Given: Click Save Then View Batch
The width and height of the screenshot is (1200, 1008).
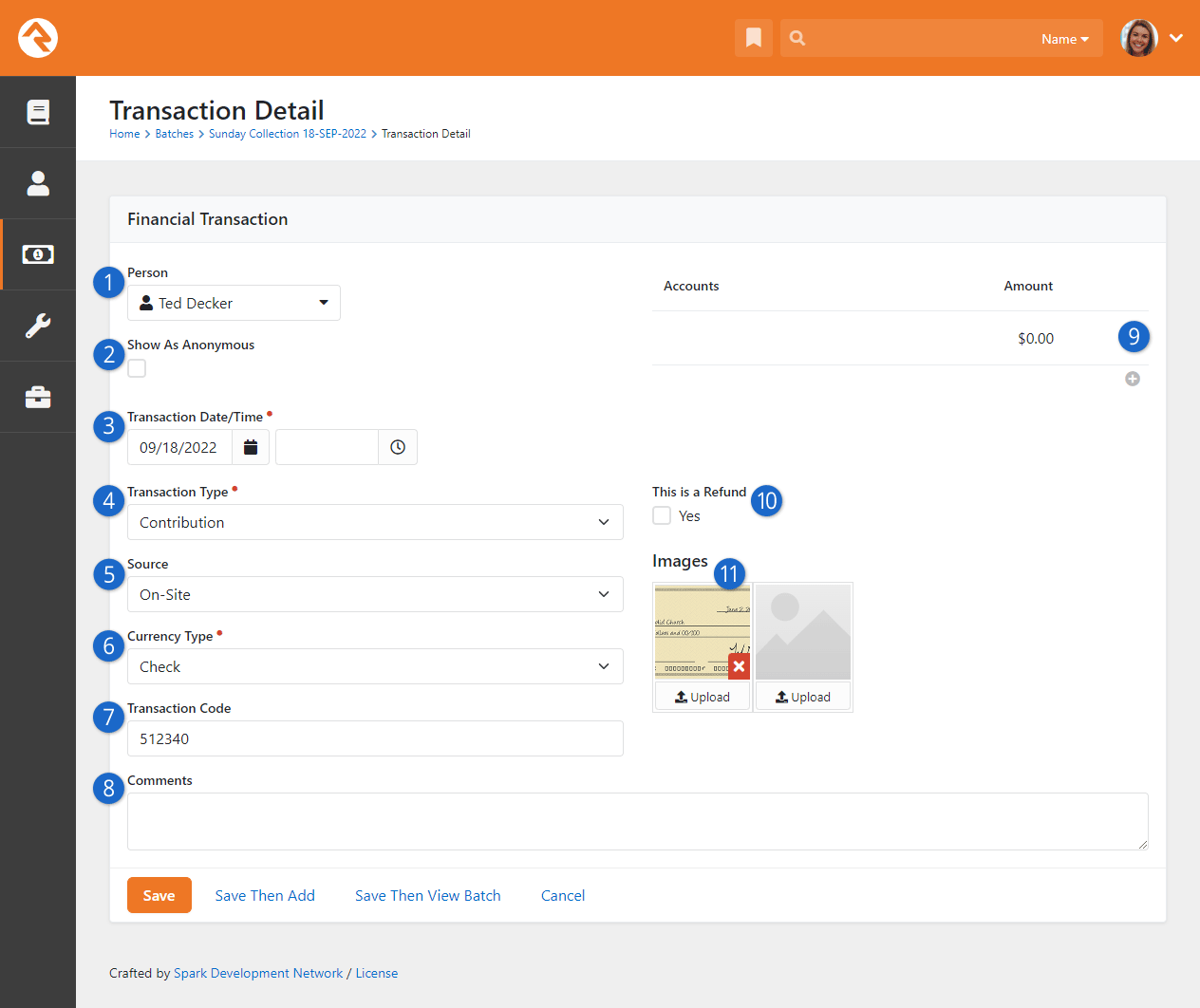Looking at the screenshot, I should coord(428,895).
